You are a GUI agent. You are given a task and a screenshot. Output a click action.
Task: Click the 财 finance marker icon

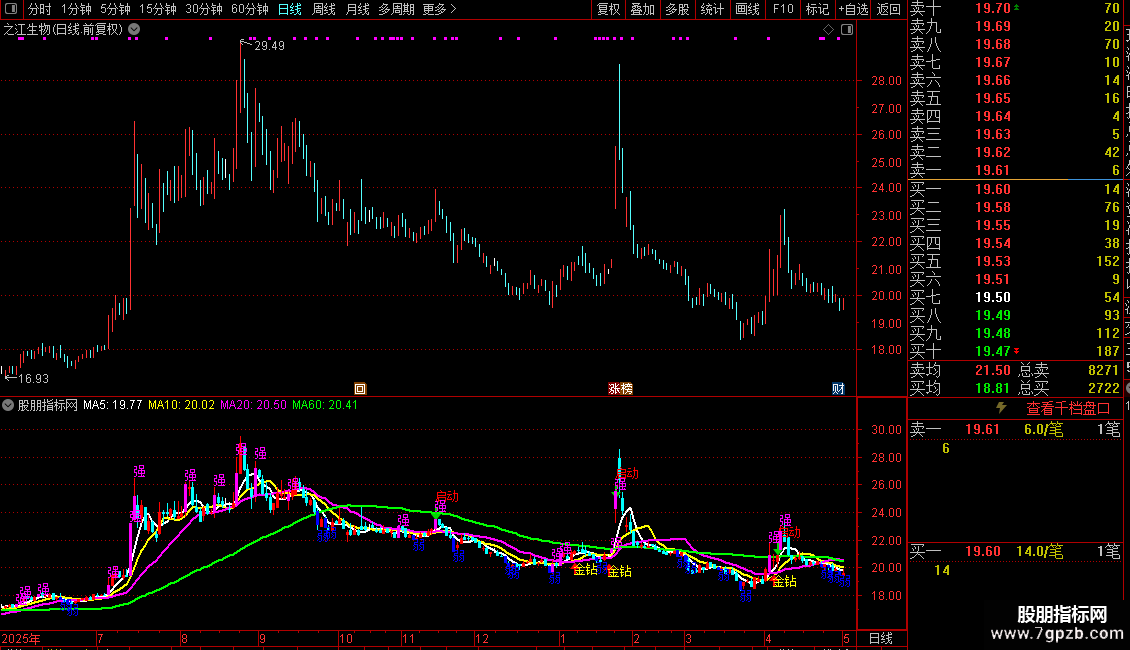838,388
